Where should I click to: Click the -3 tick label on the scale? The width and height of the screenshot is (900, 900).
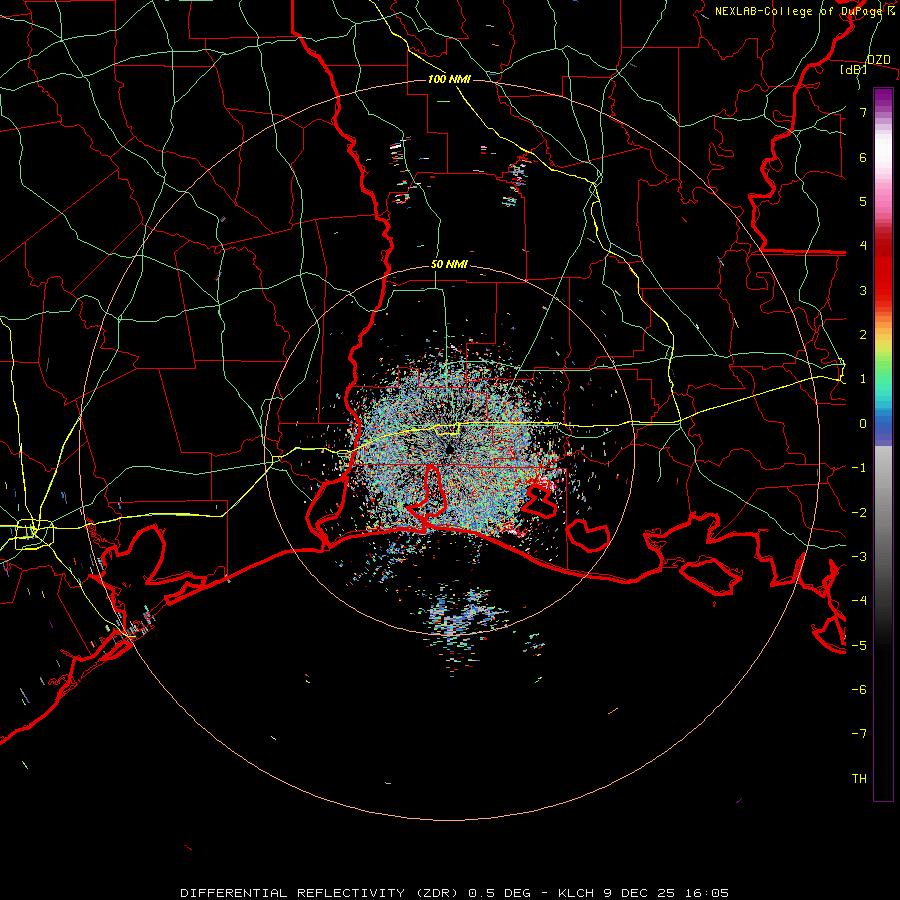859,557
